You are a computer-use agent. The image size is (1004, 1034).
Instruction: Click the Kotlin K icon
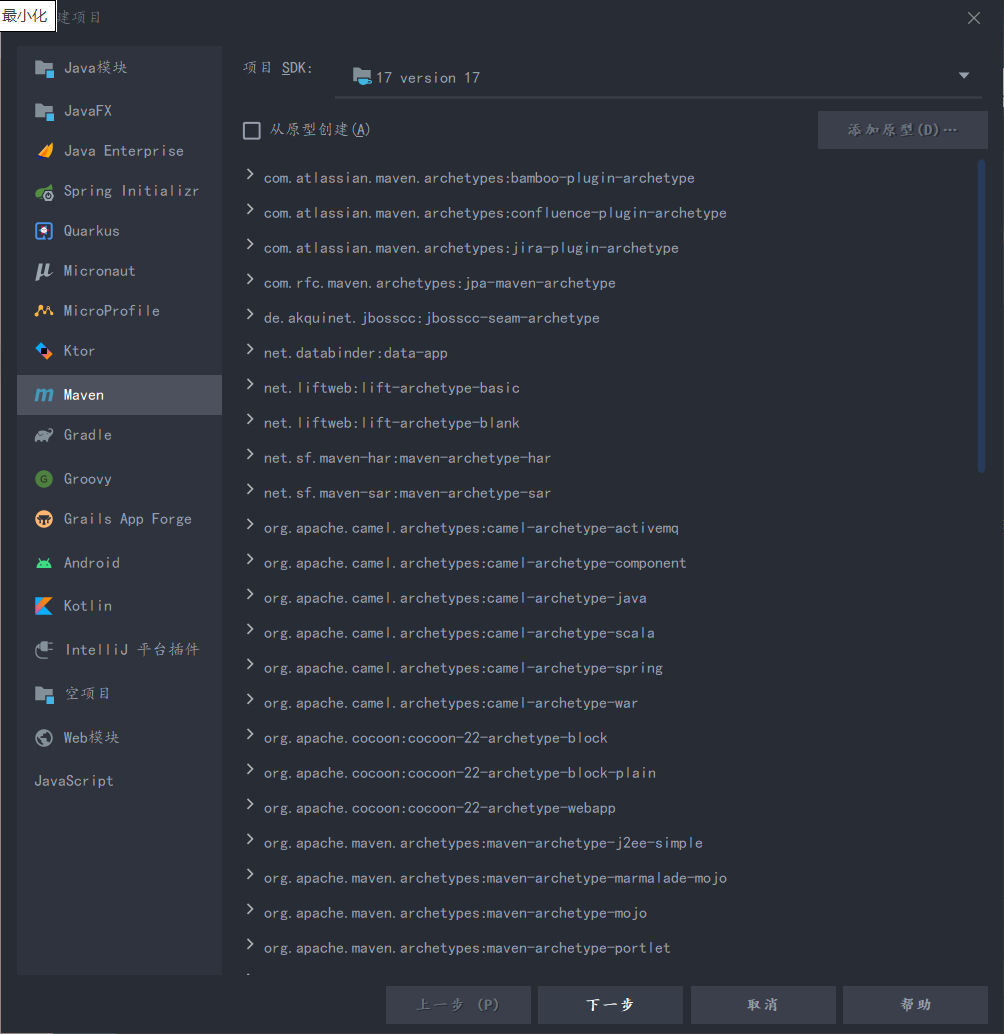44,606
